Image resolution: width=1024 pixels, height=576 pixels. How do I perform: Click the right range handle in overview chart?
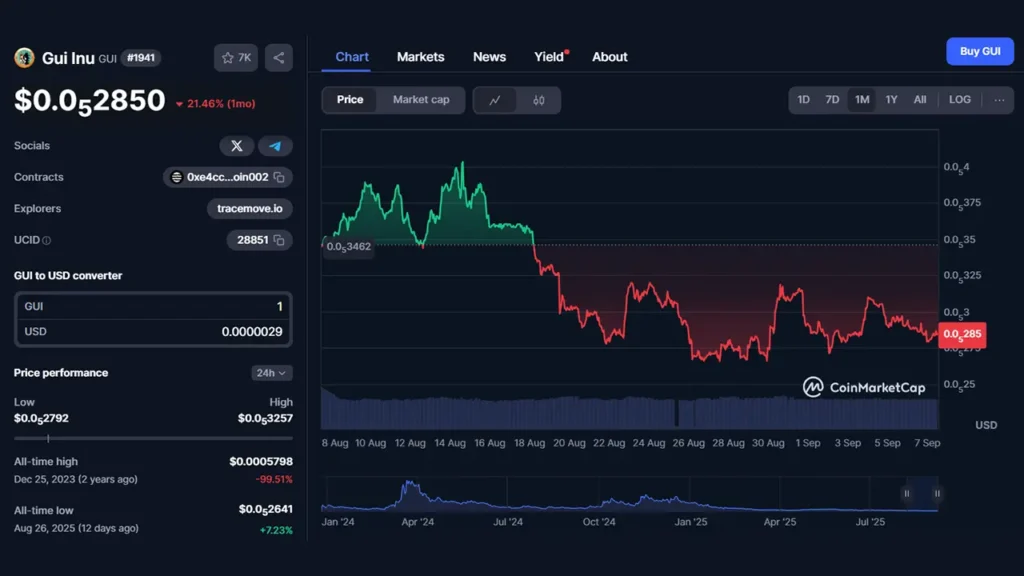937,494
